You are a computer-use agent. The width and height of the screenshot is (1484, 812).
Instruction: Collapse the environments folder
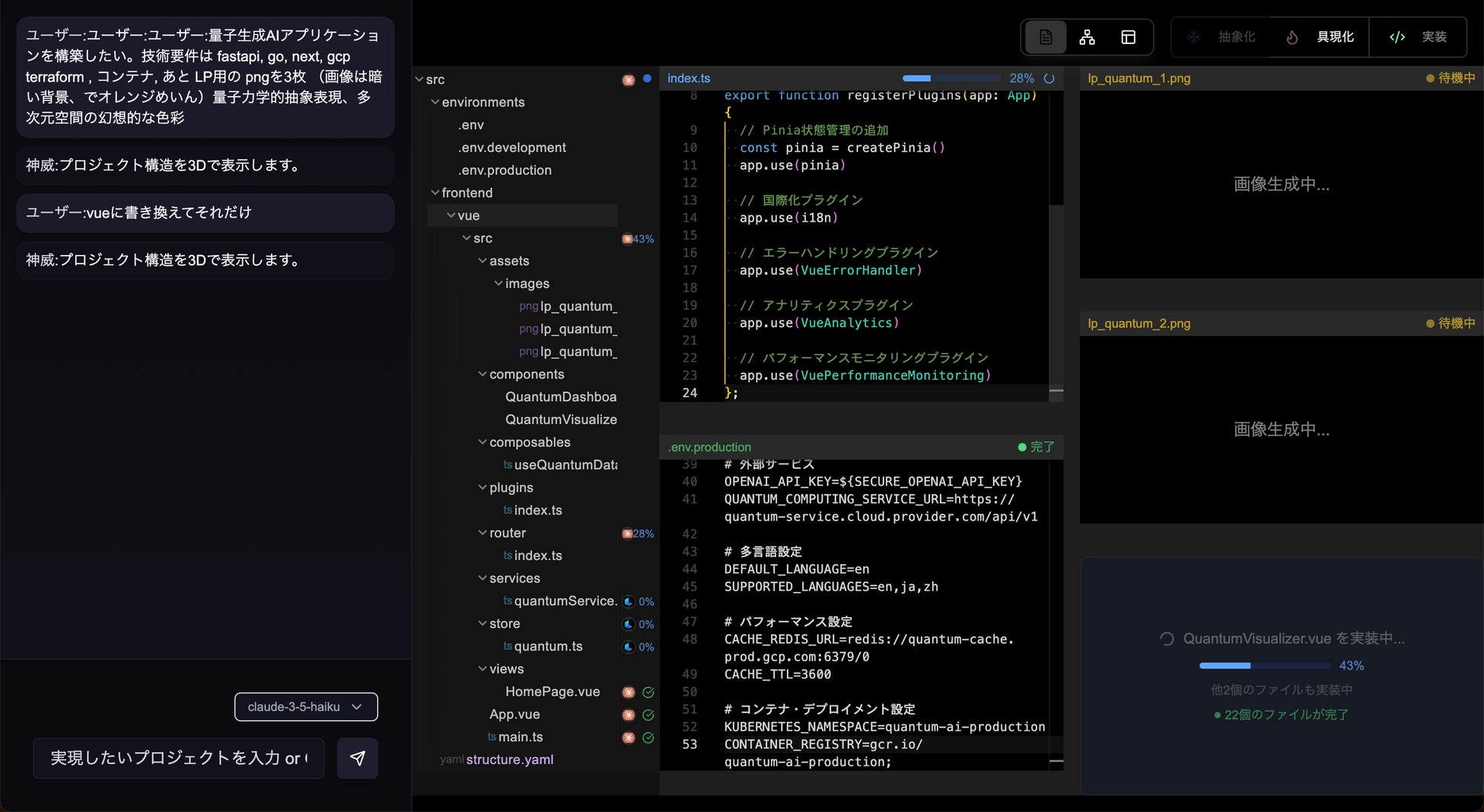(x=482, y=102)
